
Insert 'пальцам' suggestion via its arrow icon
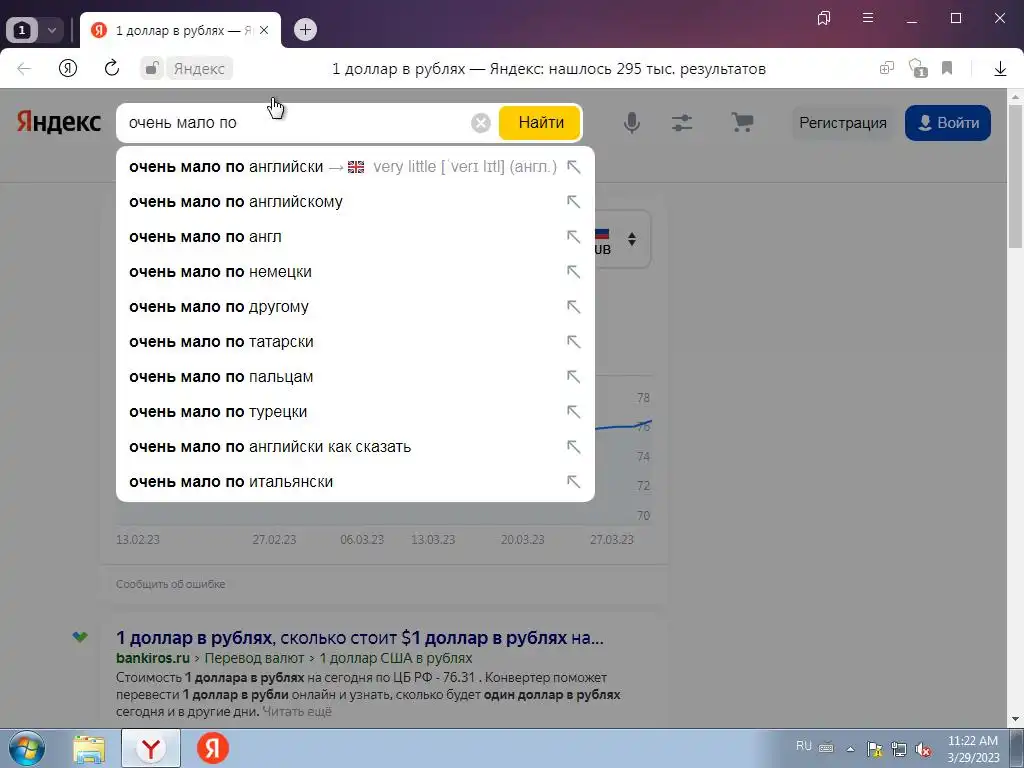(573, 377)
